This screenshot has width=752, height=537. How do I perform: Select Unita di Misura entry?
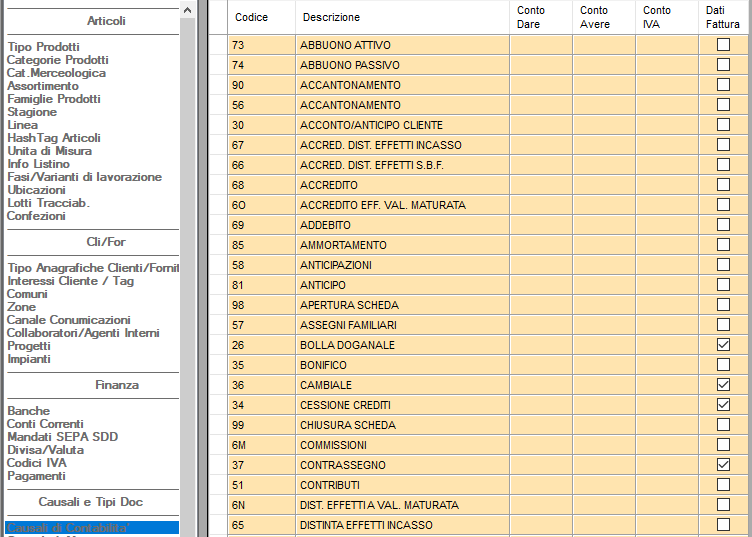click(x=49, y=151)
